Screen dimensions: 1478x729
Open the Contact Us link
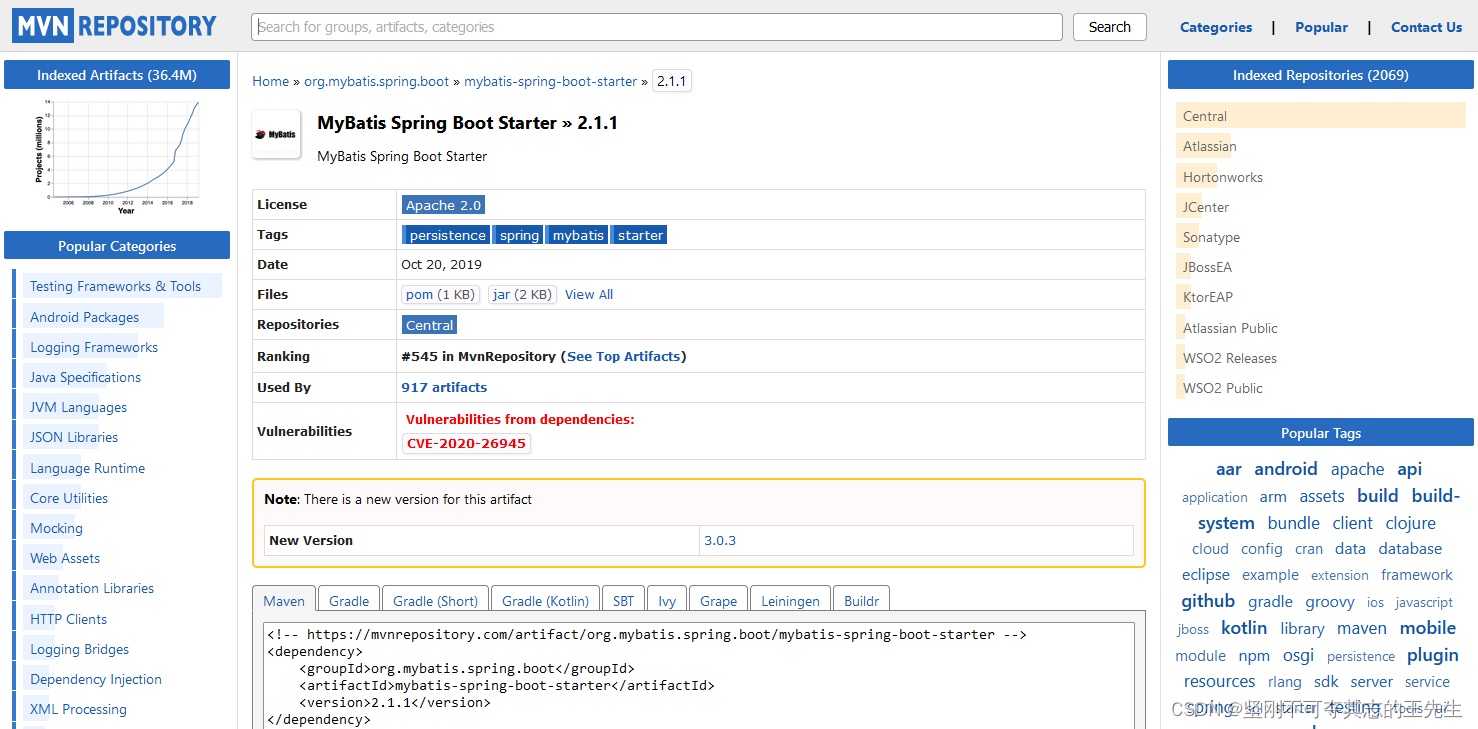1426,27
